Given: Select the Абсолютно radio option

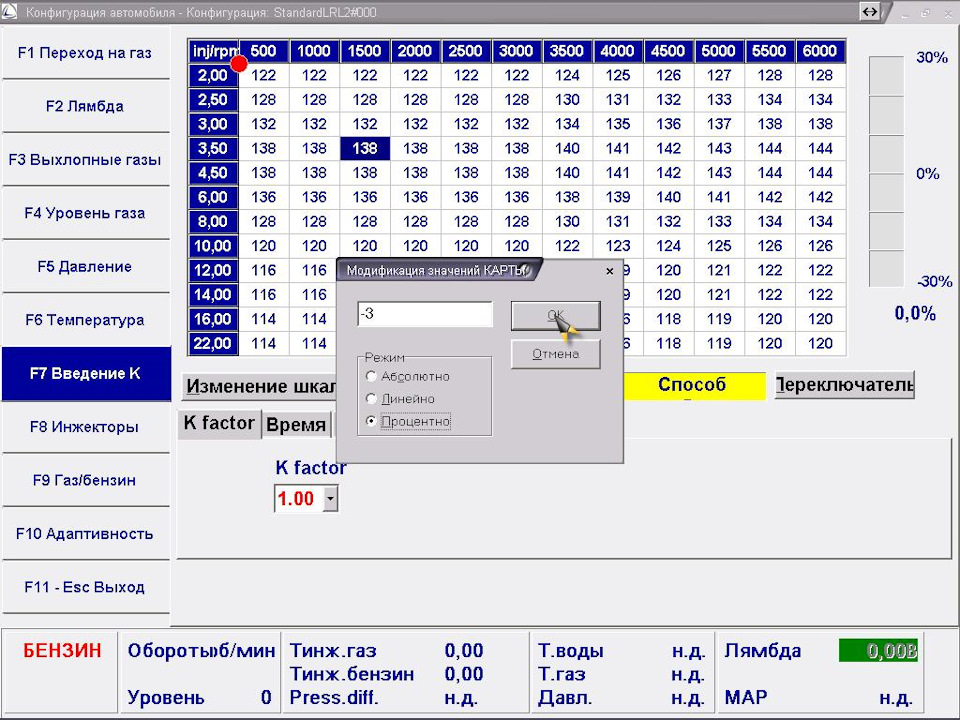Looking at the screenshot, I should click(370, 376).
